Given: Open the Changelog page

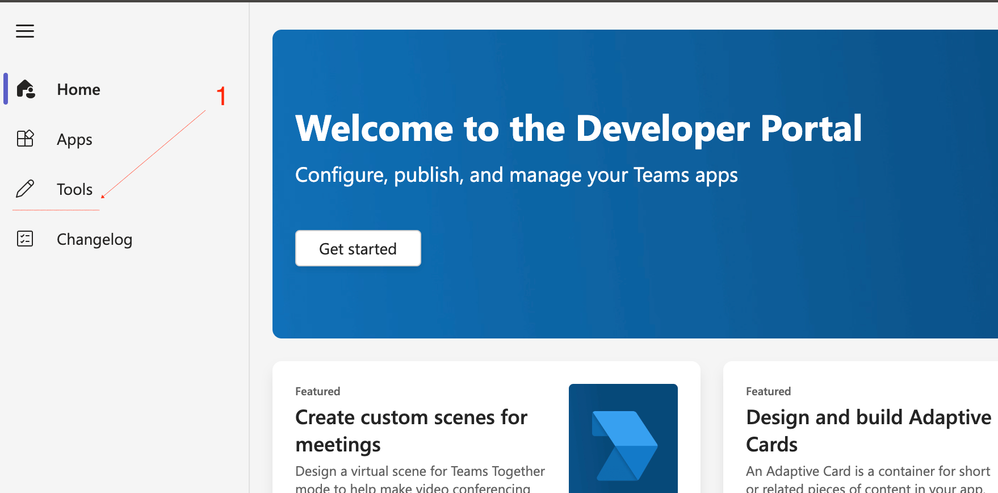Looking at the screenshot, I should pos(94,239).
